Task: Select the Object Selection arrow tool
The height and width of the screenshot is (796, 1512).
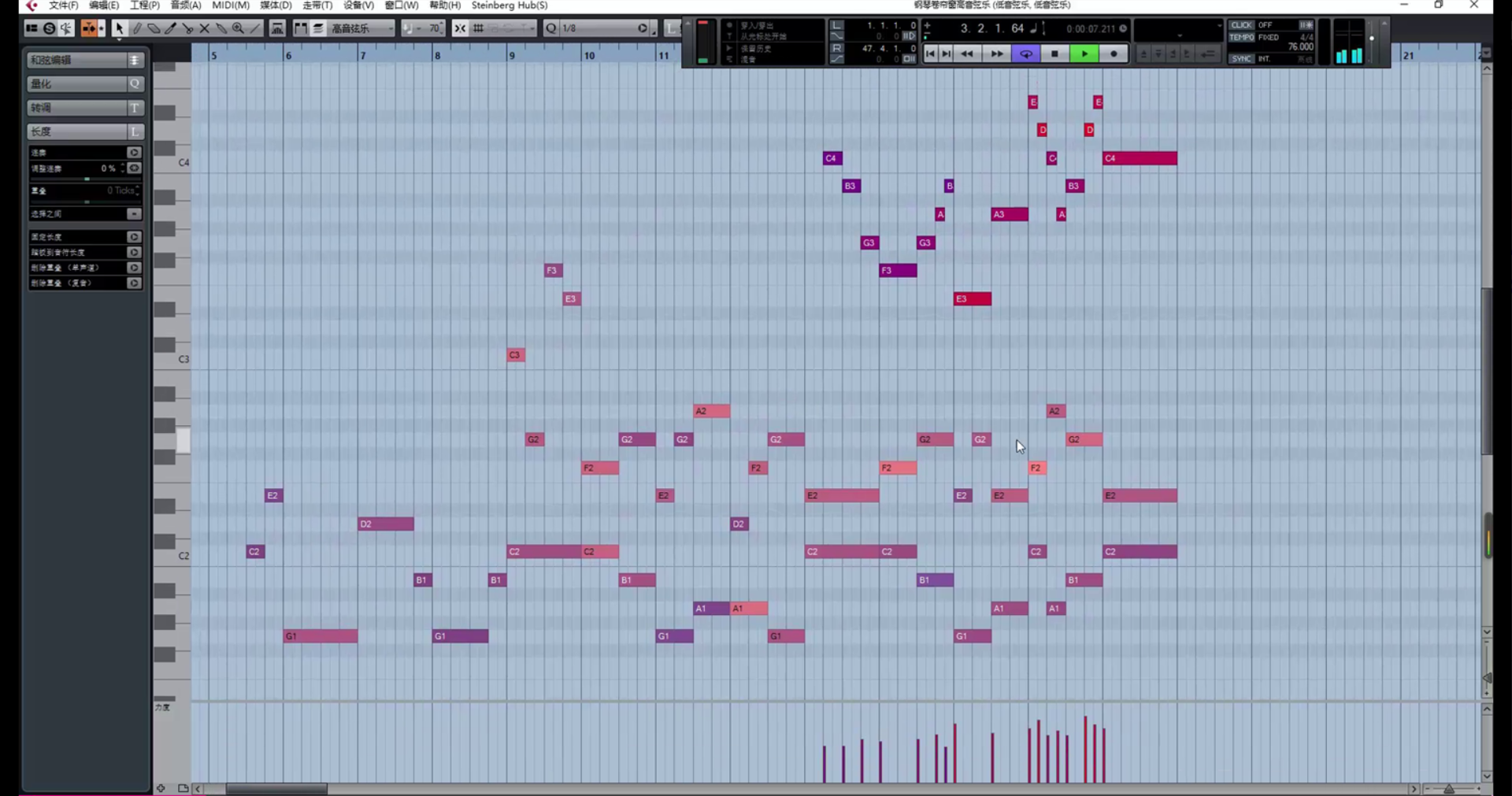Action: [x=119, y=28]
